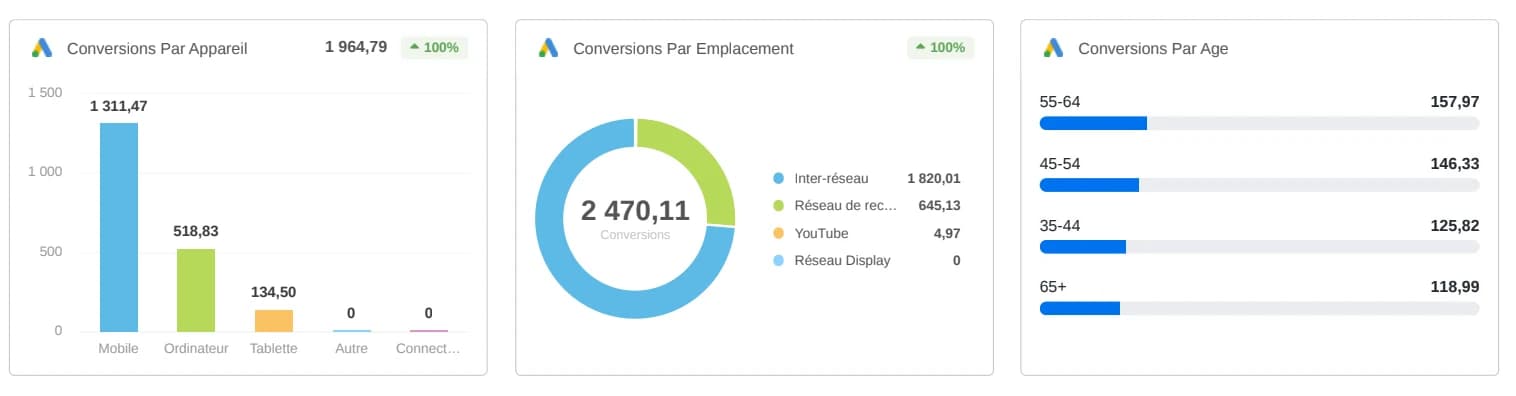Click the Mobile axis label
This screenshot has width=1516, height=396.
(x=119, y=349)
